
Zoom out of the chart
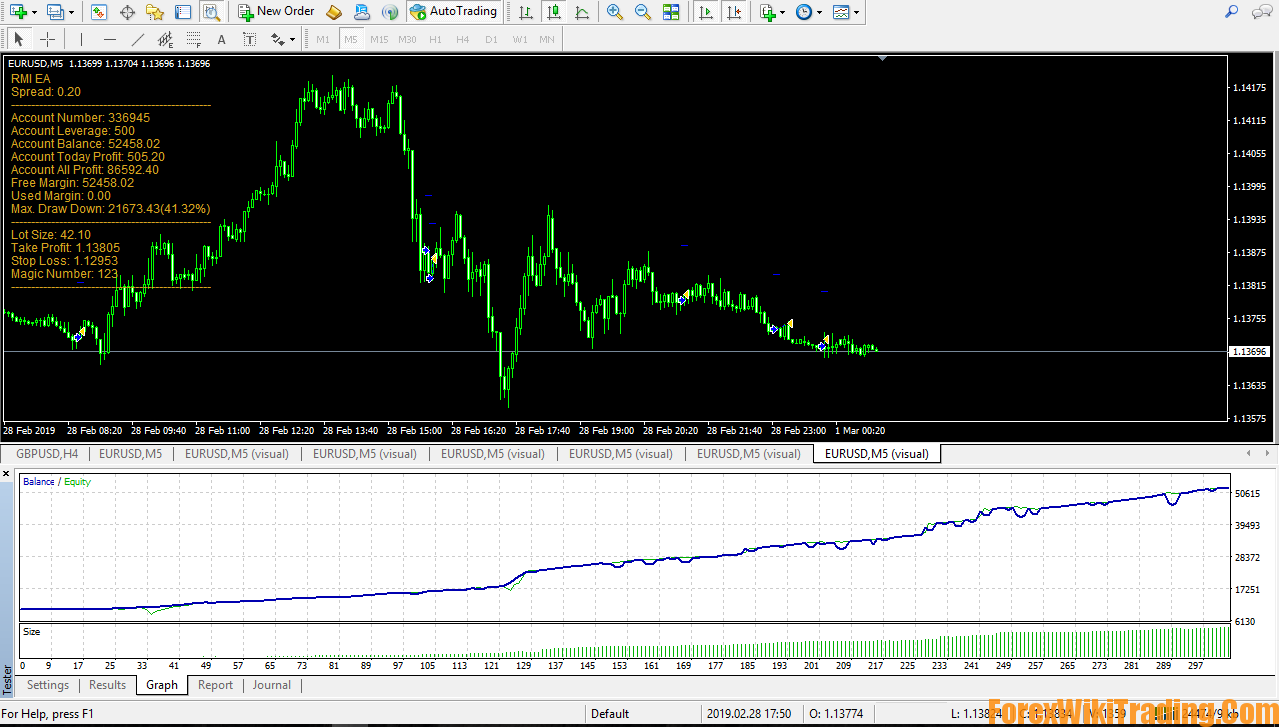(x=643, y=12)
